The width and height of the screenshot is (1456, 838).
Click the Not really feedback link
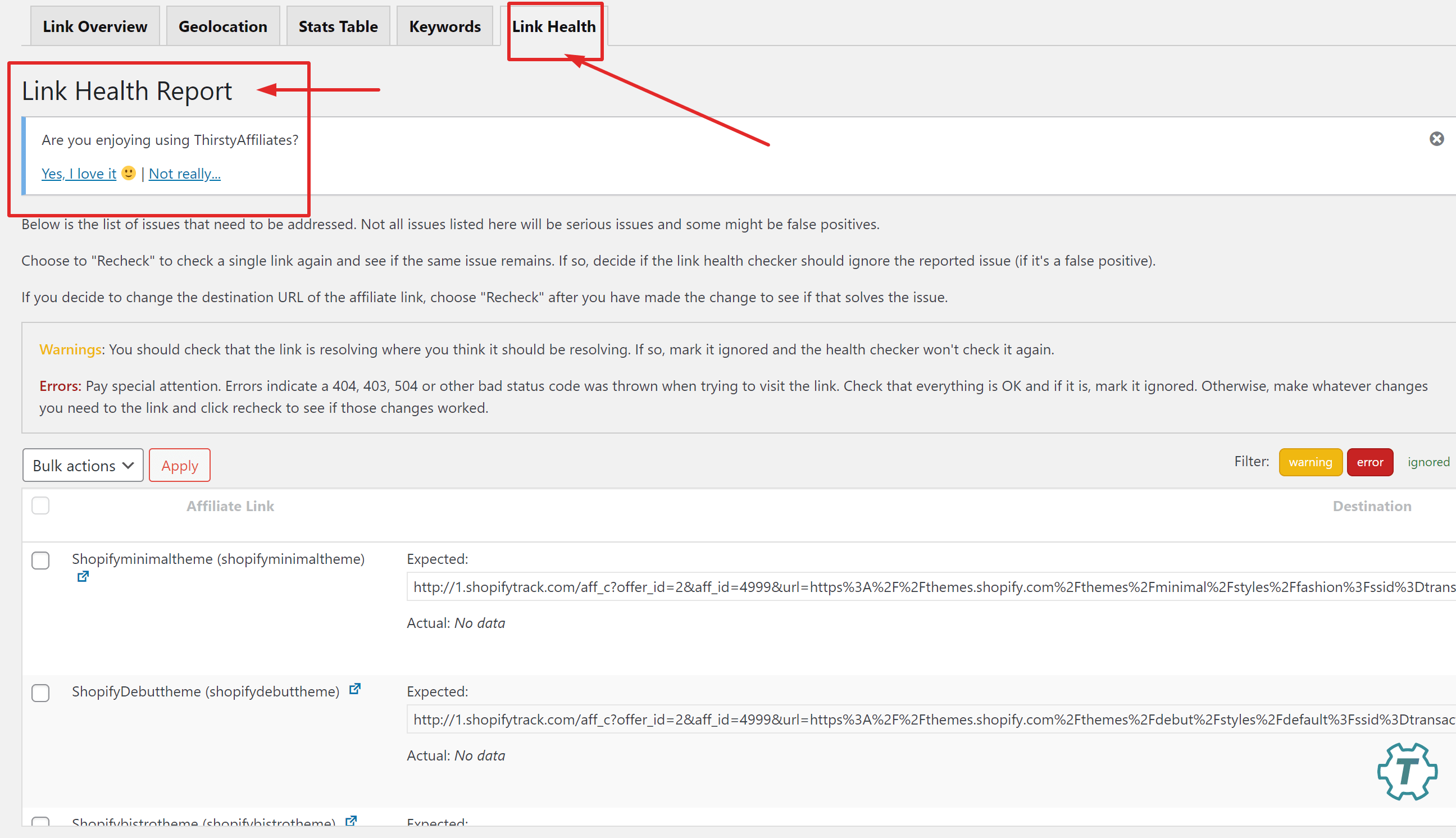click(185, 173)
